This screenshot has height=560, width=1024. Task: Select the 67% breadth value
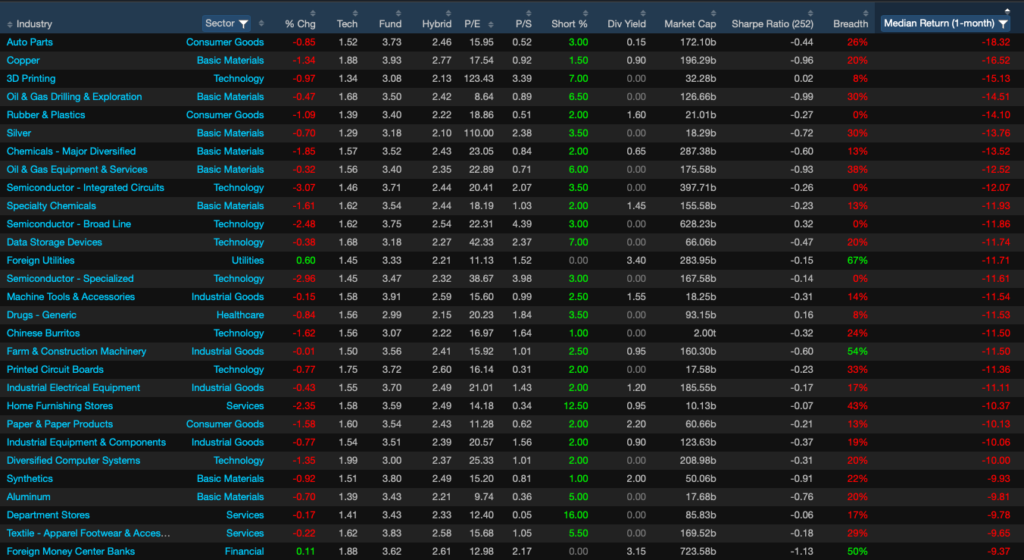pyautogui.click(x=857, y=260)
